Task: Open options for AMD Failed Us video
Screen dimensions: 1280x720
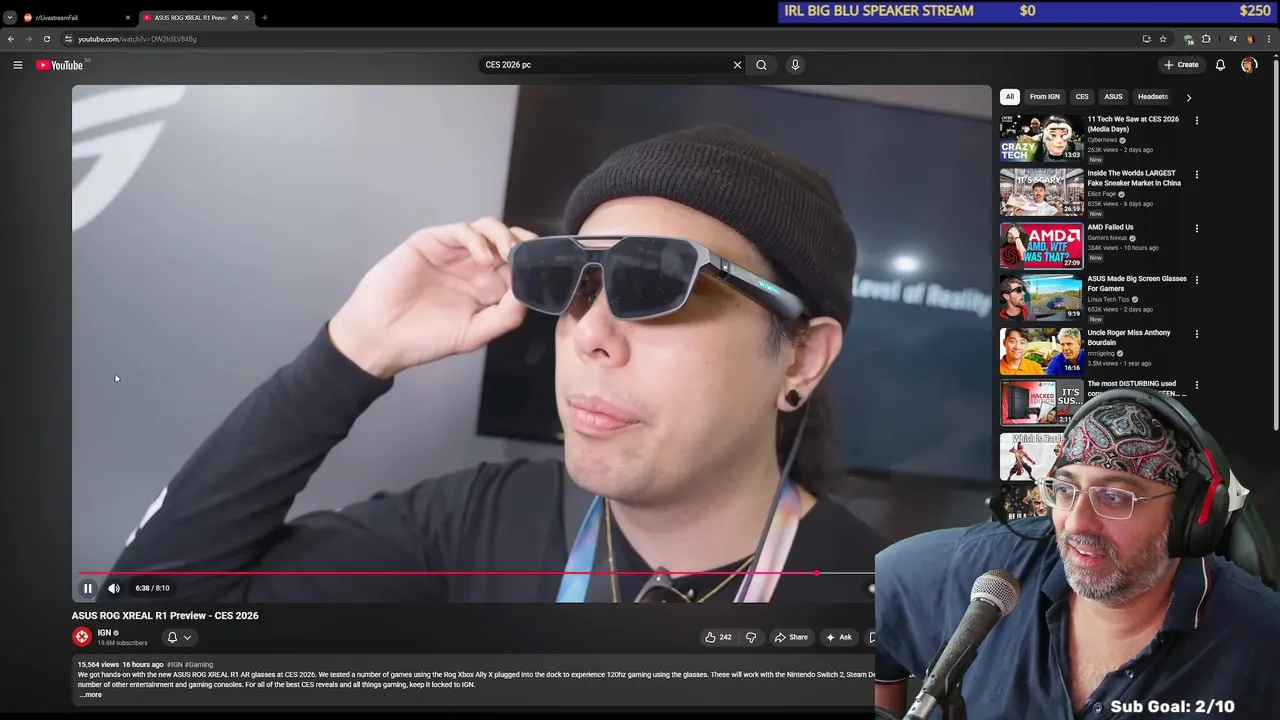Action: 1196,228
